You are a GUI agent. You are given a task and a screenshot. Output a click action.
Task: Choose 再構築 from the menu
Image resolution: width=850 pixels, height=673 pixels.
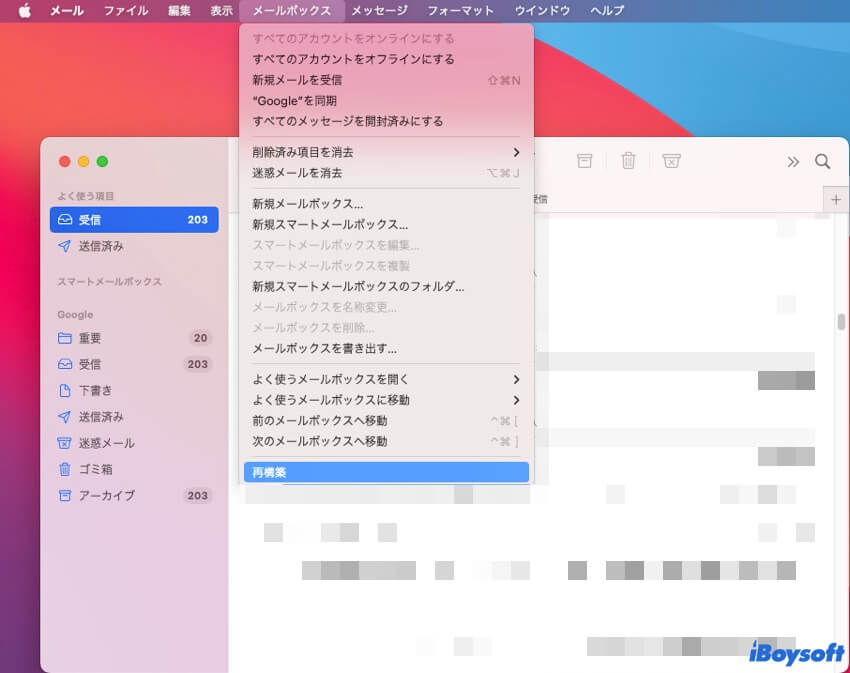pyautogui.click(x=386, y=472)
